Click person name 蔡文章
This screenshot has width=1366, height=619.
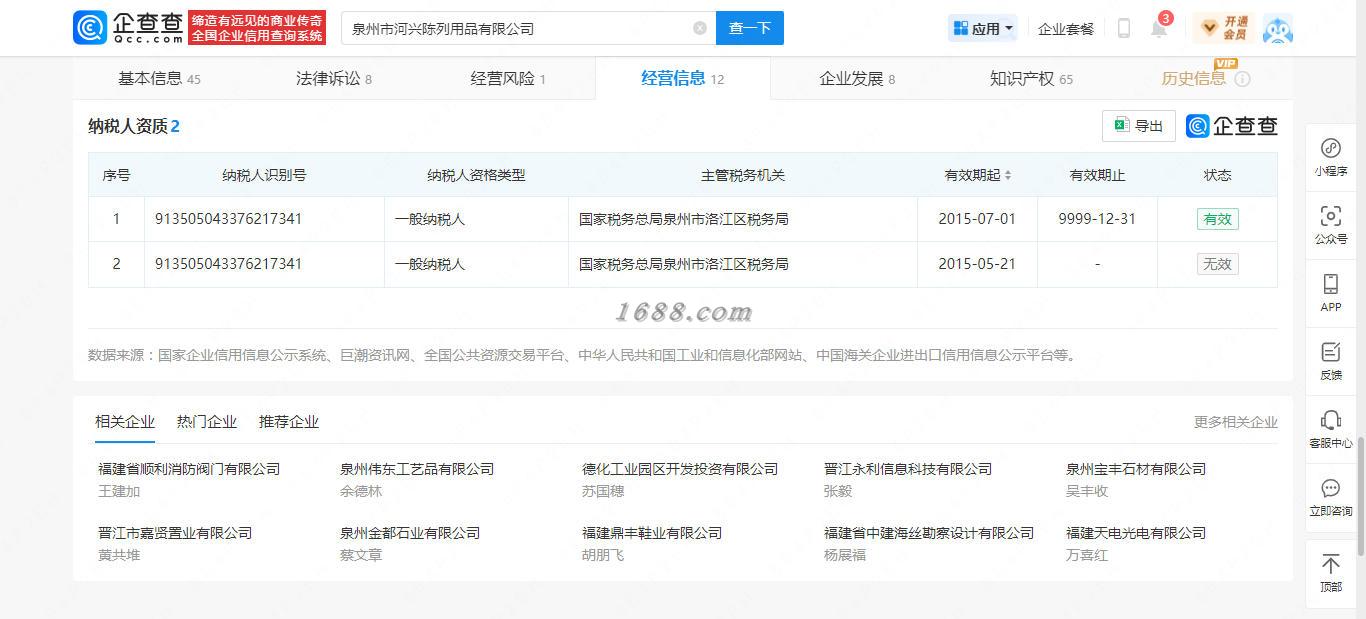[x=361, y=555]
